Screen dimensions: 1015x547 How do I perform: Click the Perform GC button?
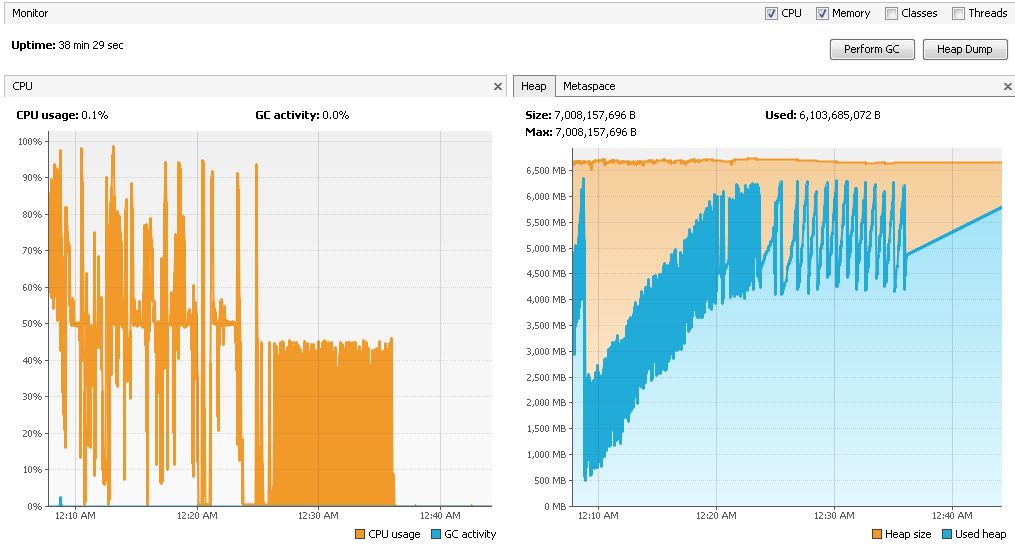pyautogui.click(x=871, y=49)
